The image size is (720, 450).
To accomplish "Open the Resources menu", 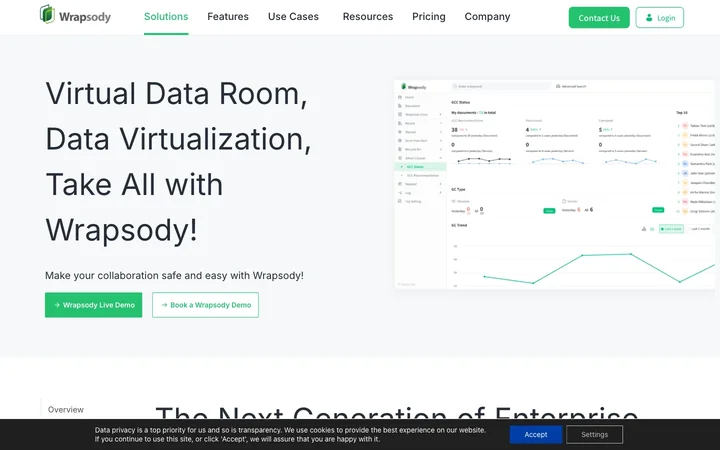I will (x=368, y=17).
